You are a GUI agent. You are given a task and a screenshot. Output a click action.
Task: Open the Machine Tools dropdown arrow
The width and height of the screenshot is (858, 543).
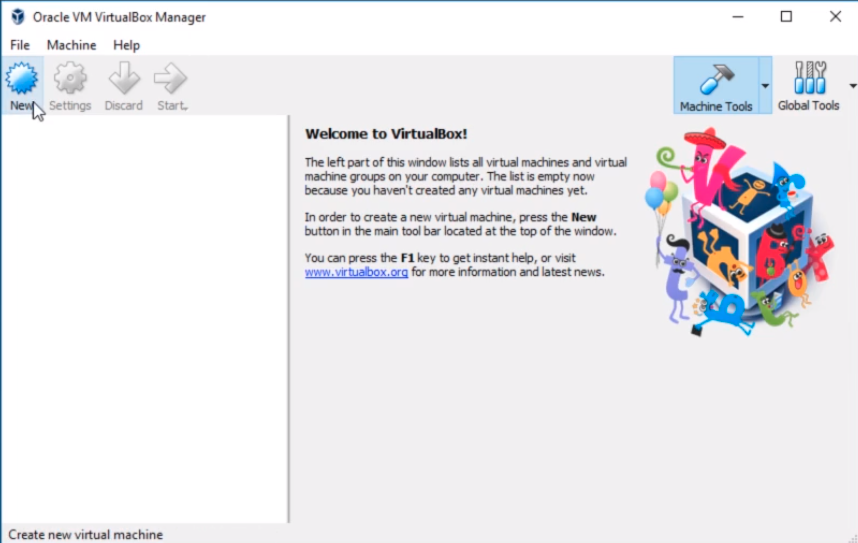tap(765, 86)
